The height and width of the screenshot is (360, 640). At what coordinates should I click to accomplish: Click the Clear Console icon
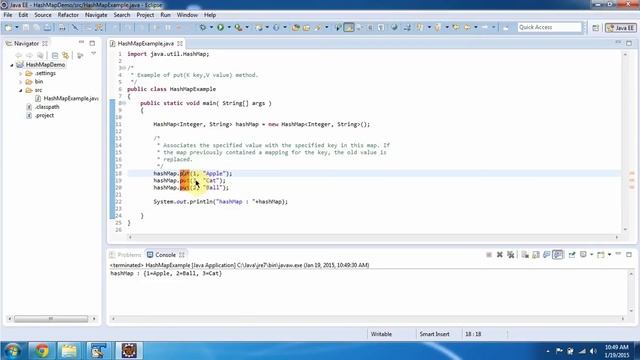(525, 255)
